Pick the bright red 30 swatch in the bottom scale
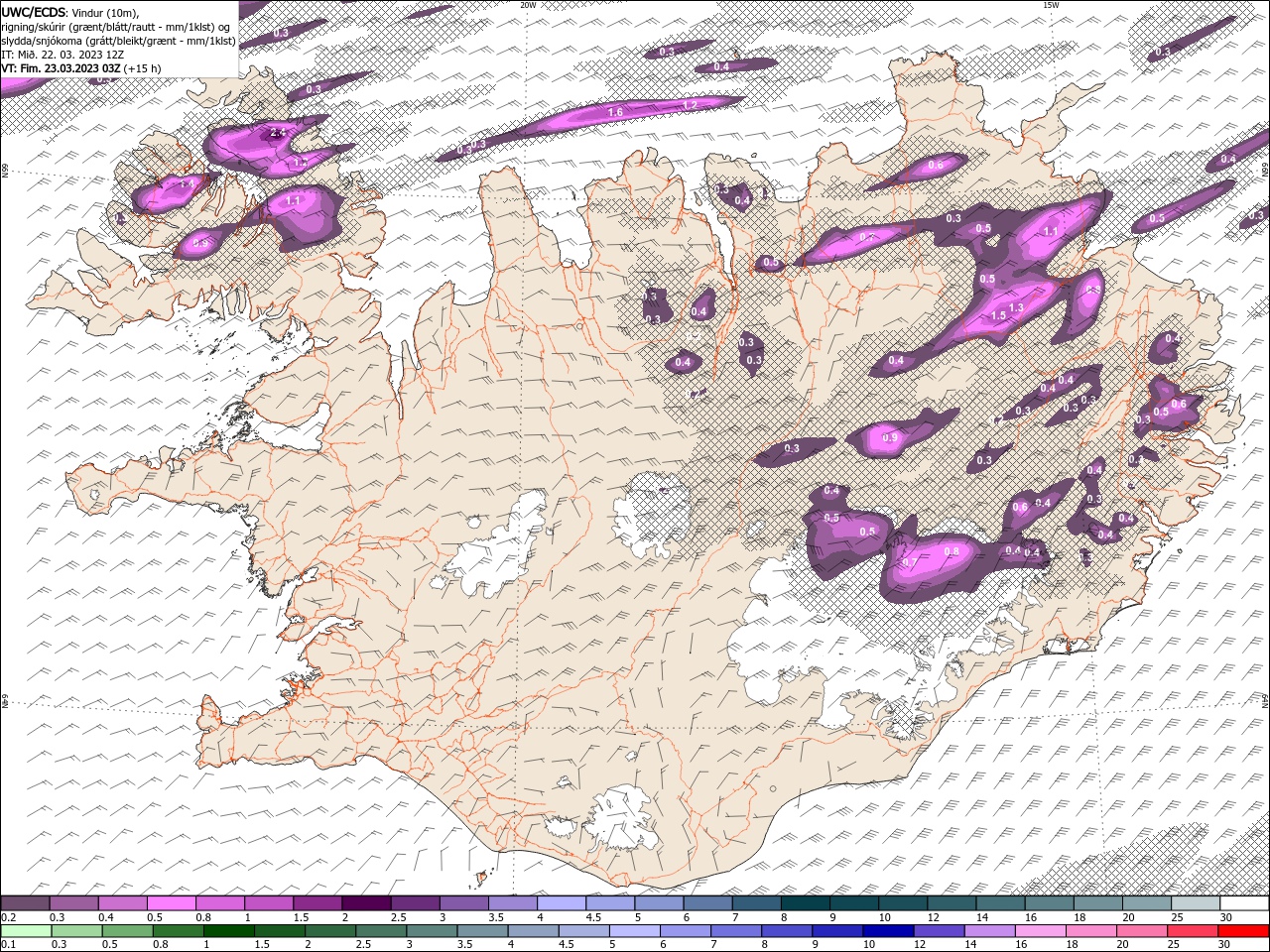This screenshot has height=952, width=1270. (1243, 930)
